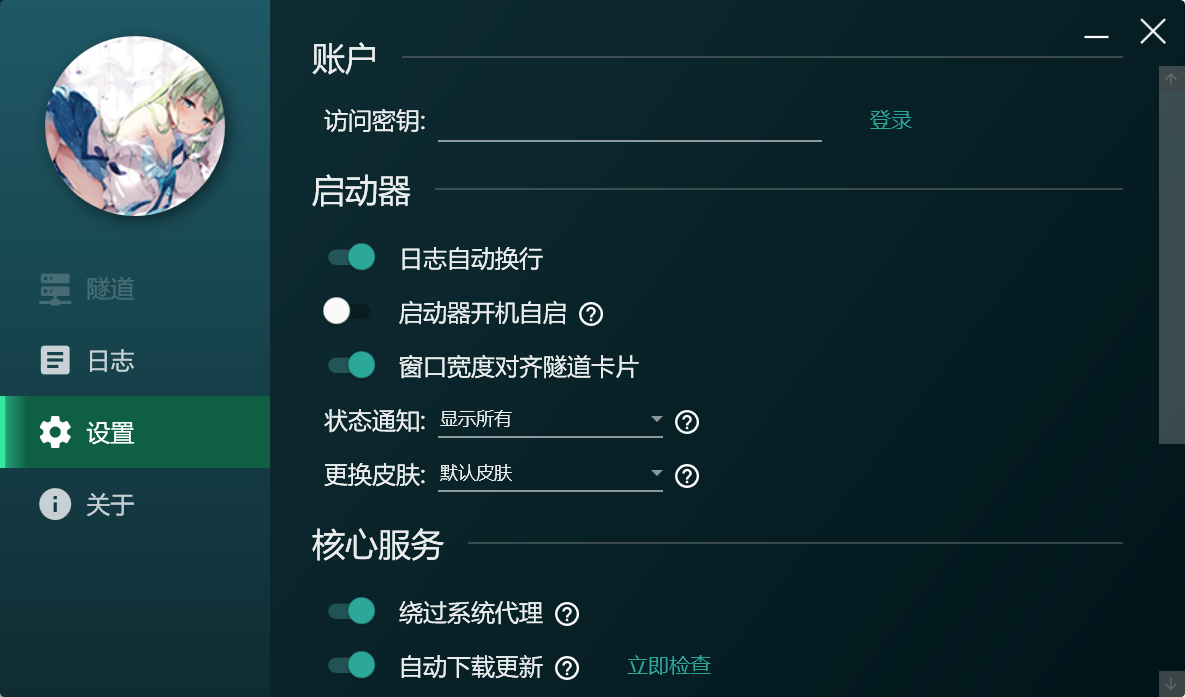Screen dimensions: 1185x697
Task: Show help for 绕过系统代理
Action: click(x=567, y=614)
